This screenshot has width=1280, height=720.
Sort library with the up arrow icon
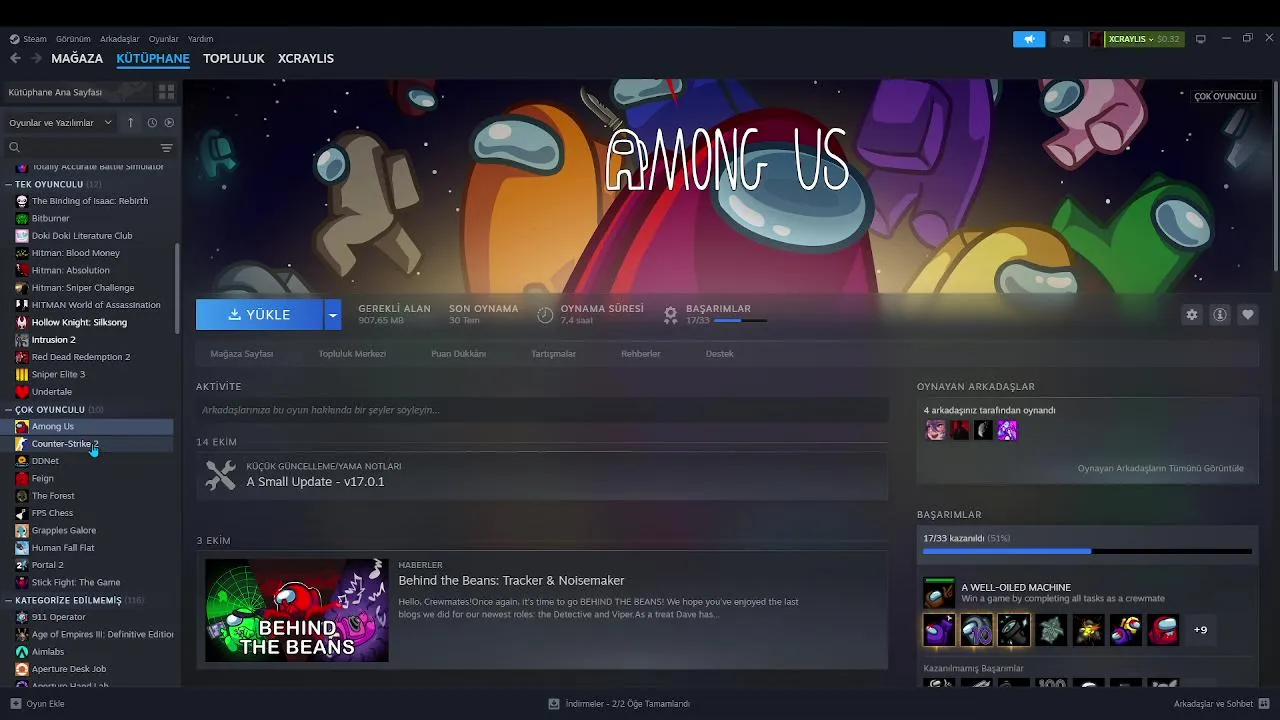click(x=130, y=122)
